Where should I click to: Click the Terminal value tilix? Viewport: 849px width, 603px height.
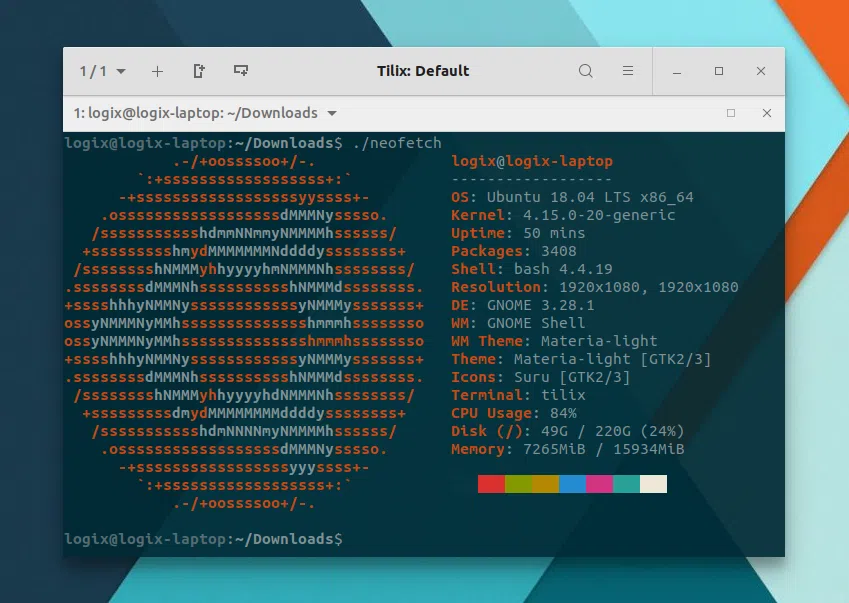tap(563, 395)
